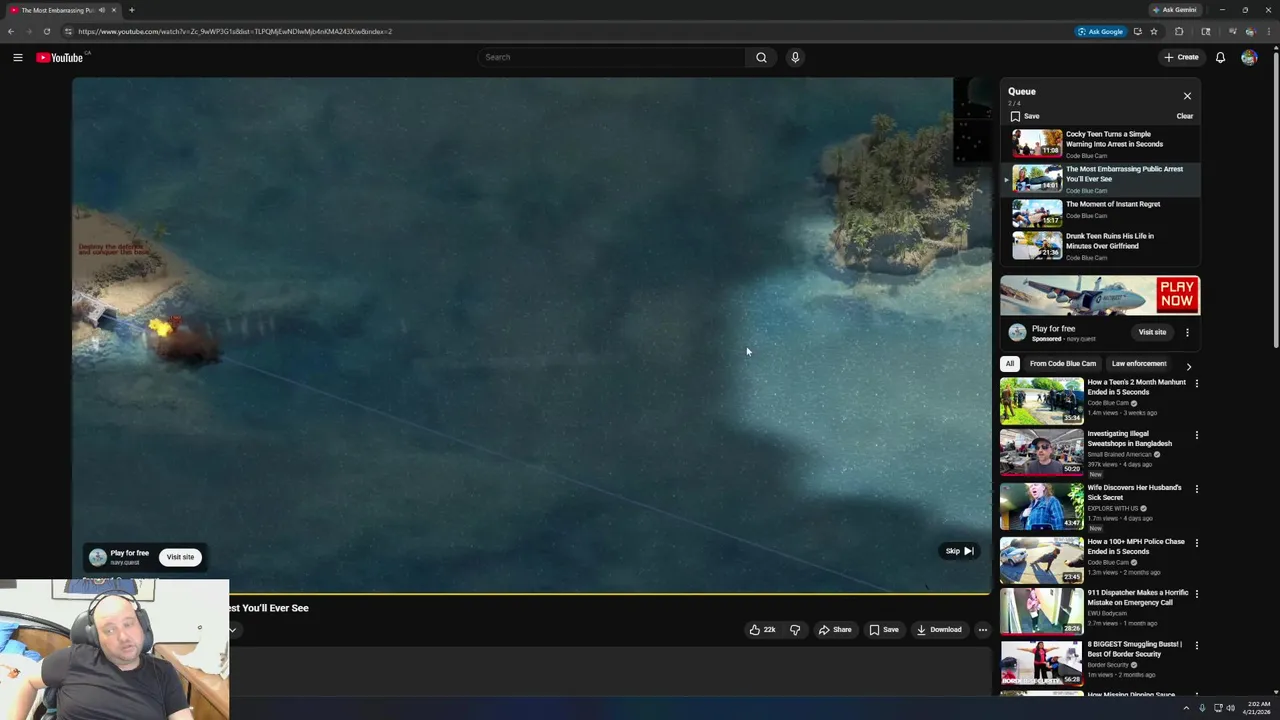This screenshot has height=720, width=1280.
Task: Clear the queue
Action: [1184, 116]
